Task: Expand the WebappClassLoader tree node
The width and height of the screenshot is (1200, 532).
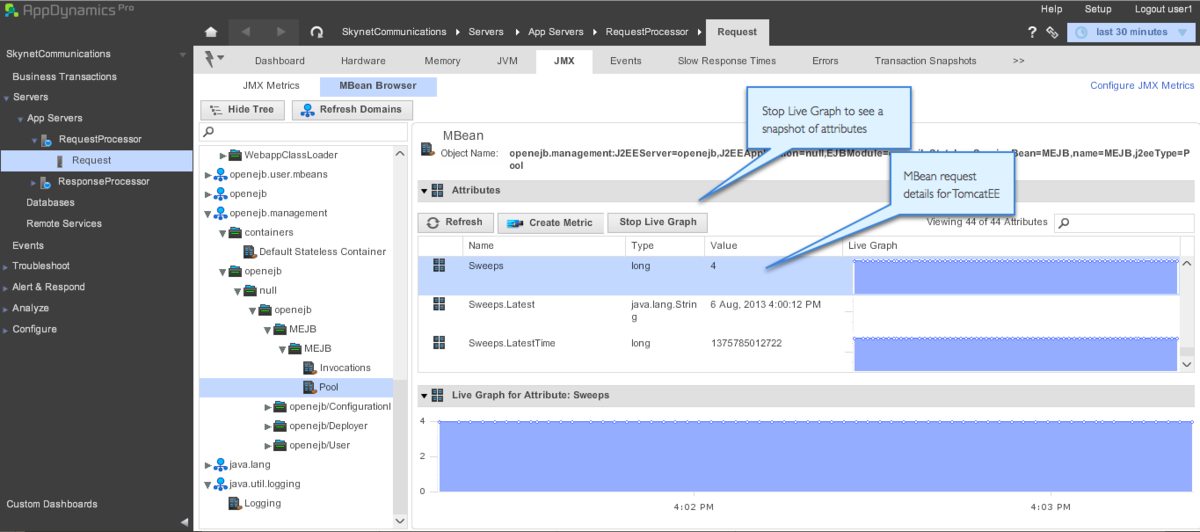Action: (x=223, y=155)
